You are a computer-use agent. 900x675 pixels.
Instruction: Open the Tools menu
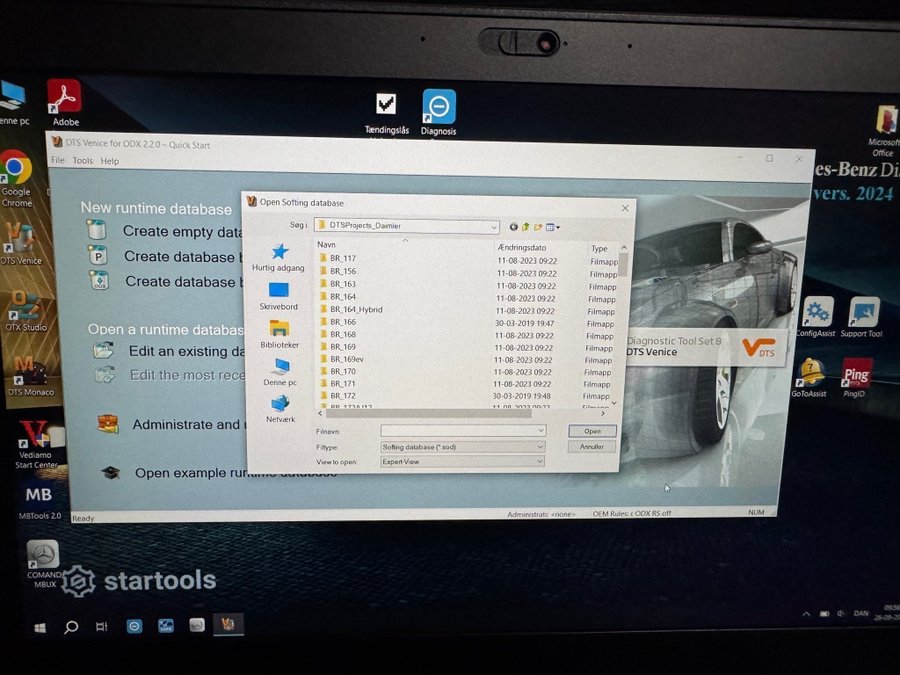pyautogui.click(x=82, y=161)
